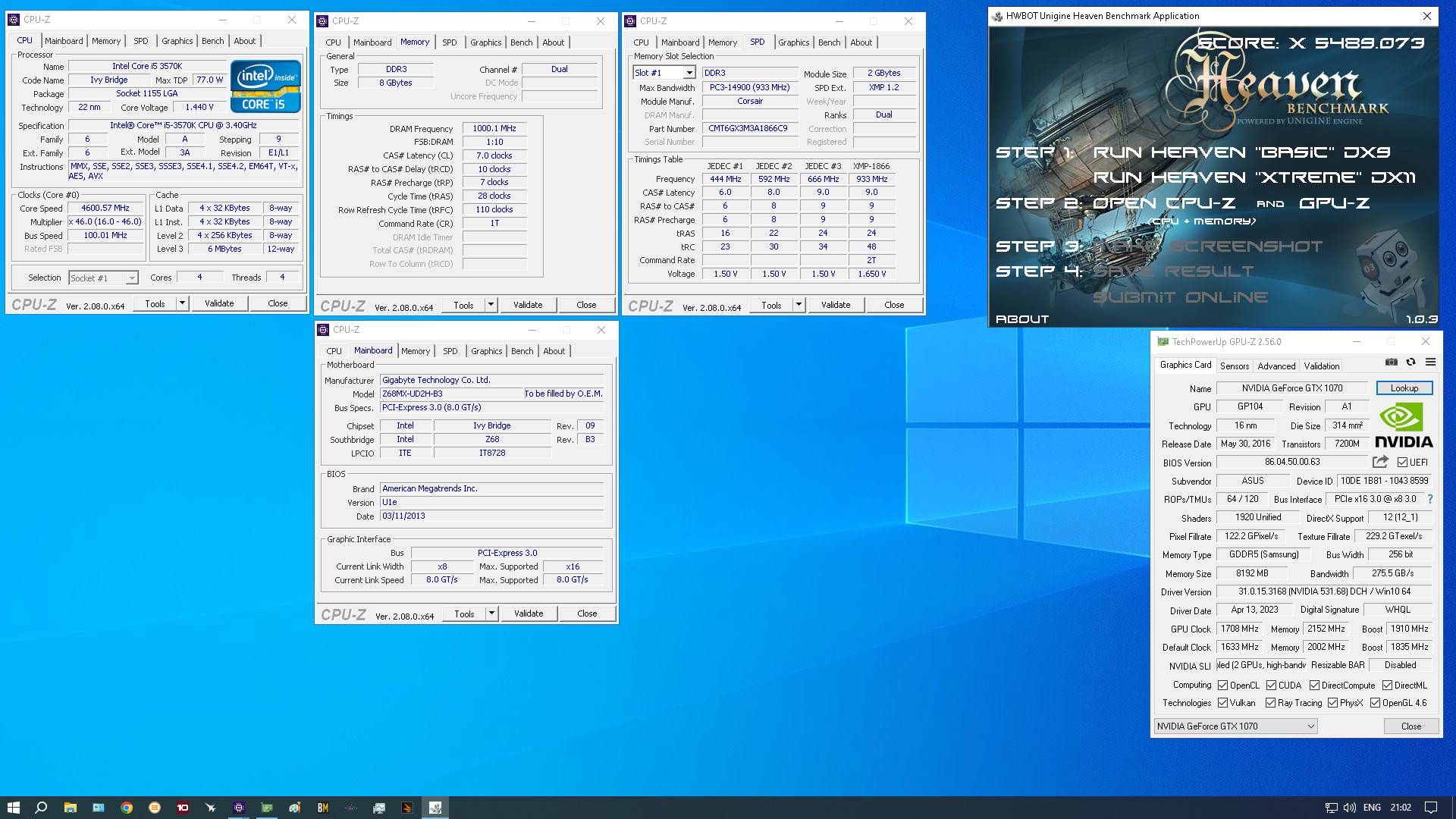Screen dimensions: 1456x819
Task: Click the Bus Interface question mark icon
Action: (1430, 499)
